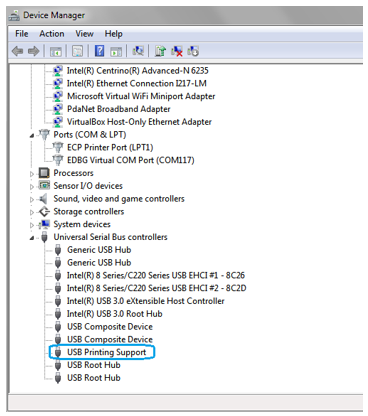Viewport: 368px width, 416px height.
Task: Click the port icon beside ECP Printer Port
Action: pos(58,147)
